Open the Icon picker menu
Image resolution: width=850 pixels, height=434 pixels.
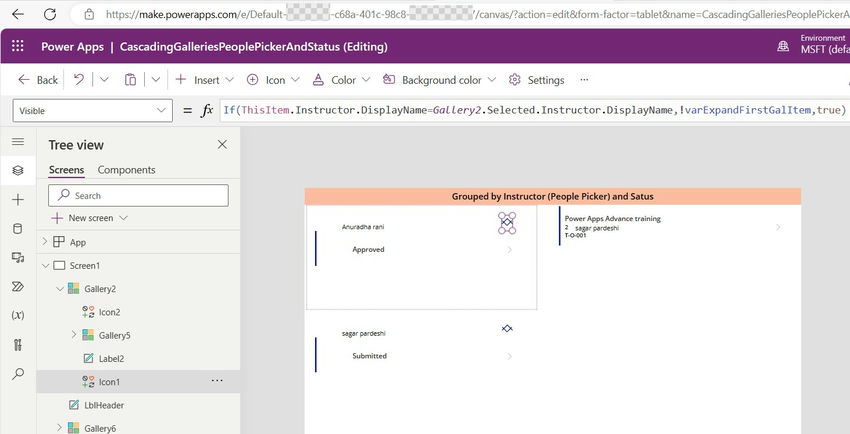tap(273, 80)
